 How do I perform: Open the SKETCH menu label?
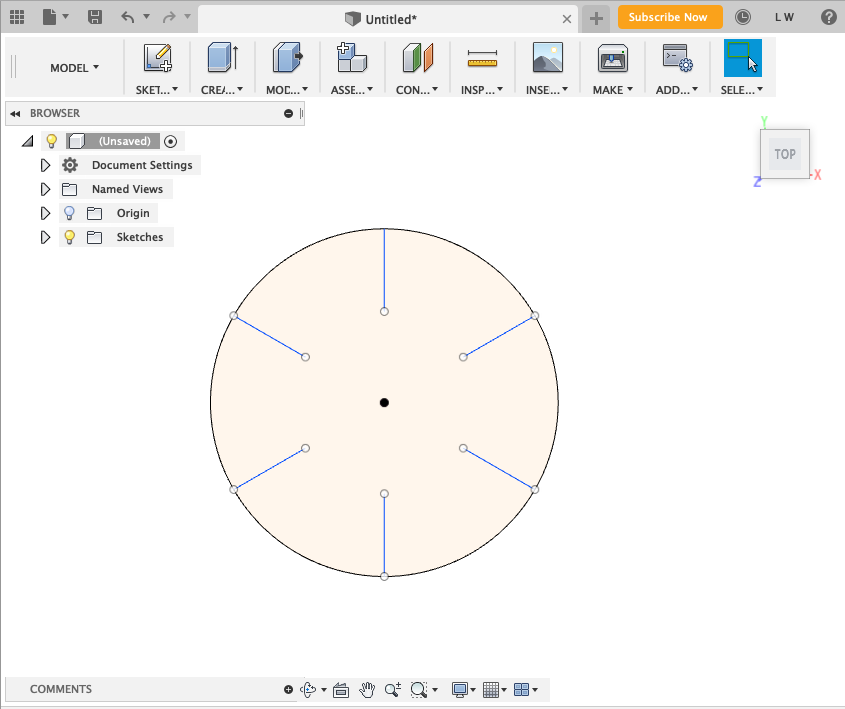(x=157, y=90)
